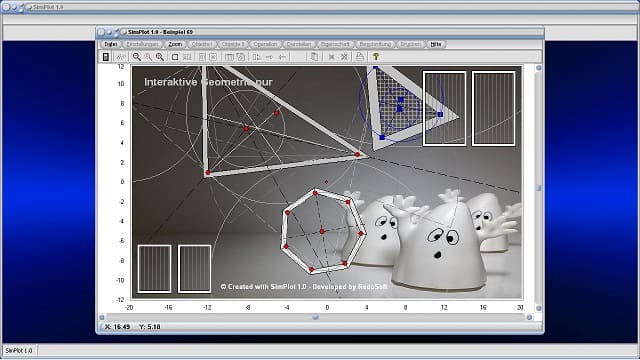Click the copy pages toolbar icon
640x360 pixels.
click(314, 57)
